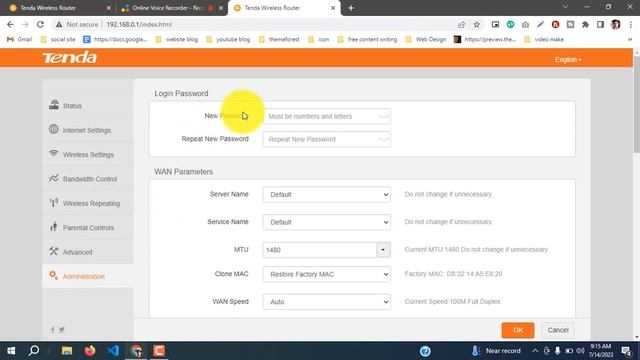Image resolution: width=640 pixels, height=360 pixels.
Task: Open taskbar clock and date
Action: pyautogui.click(x=600, y=351)
